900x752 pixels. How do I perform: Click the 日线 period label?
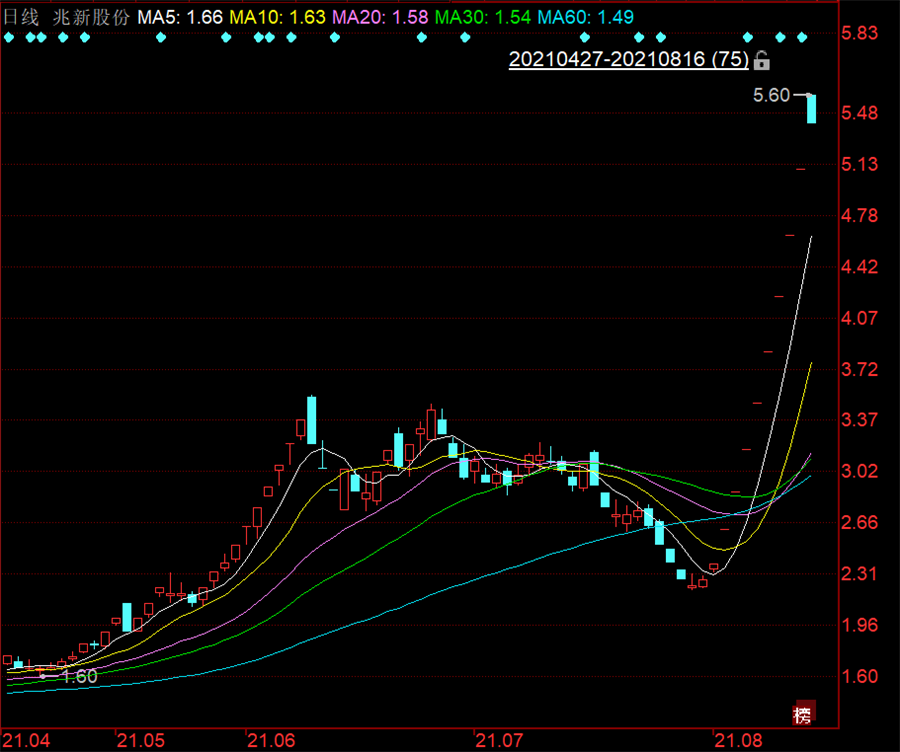[21, 17]
